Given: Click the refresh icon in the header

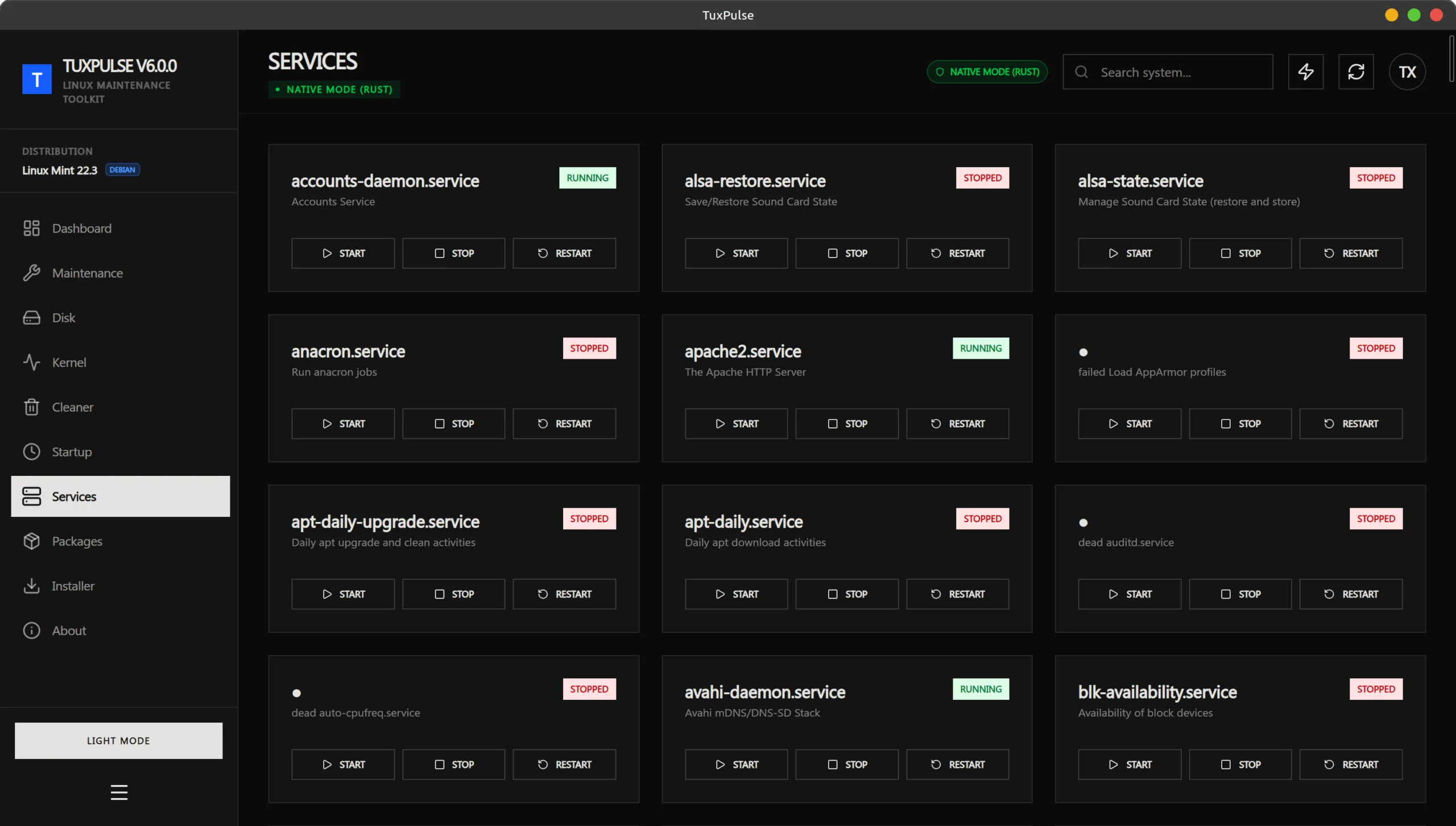Looking at the screenshot, I should [x=1356, y=72].
